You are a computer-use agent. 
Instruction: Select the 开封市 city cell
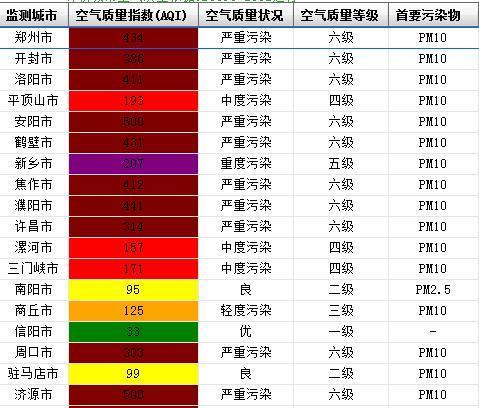(33, 59)
